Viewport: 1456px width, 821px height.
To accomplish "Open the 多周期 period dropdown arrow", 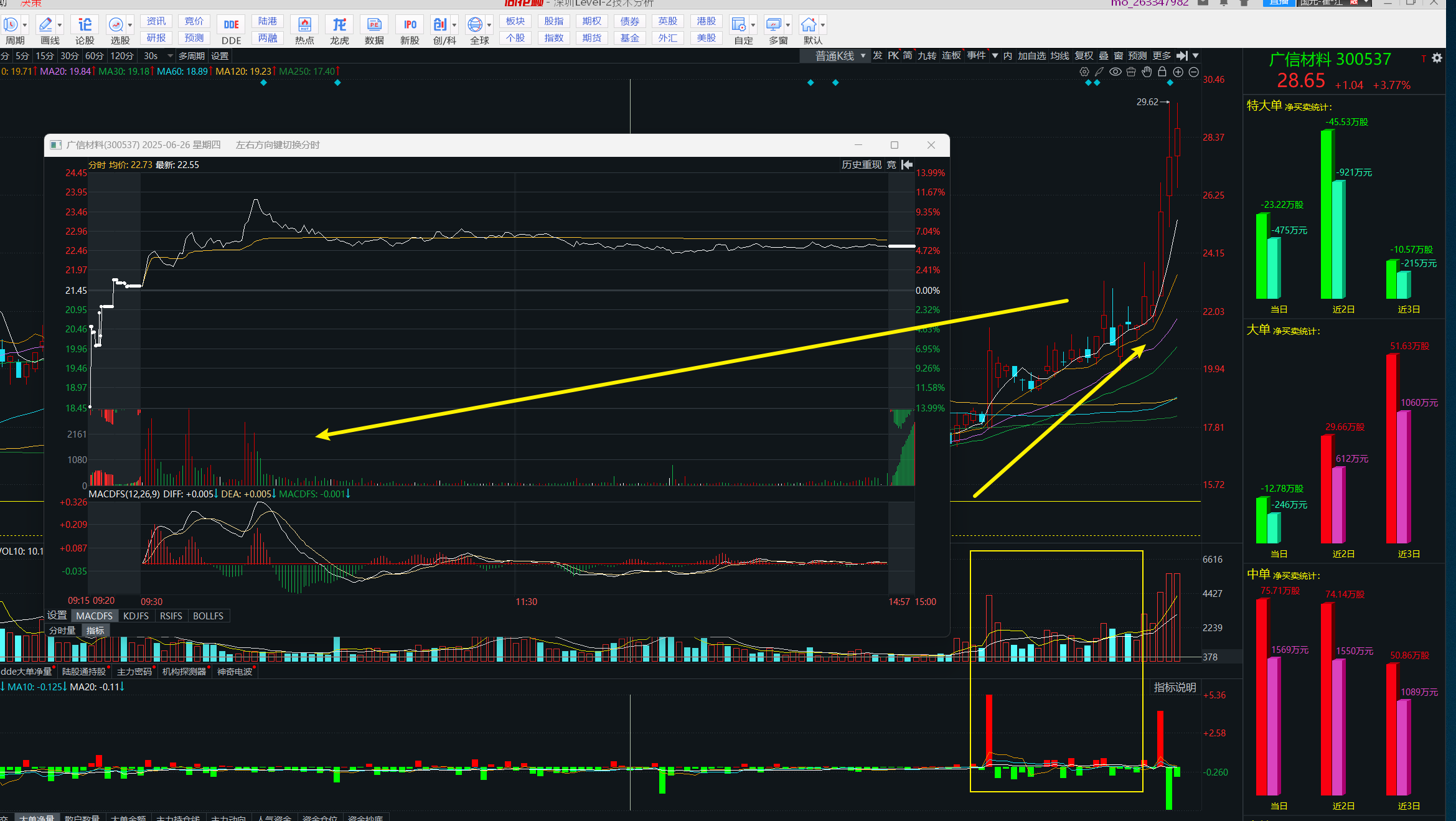I will point(171,55).
